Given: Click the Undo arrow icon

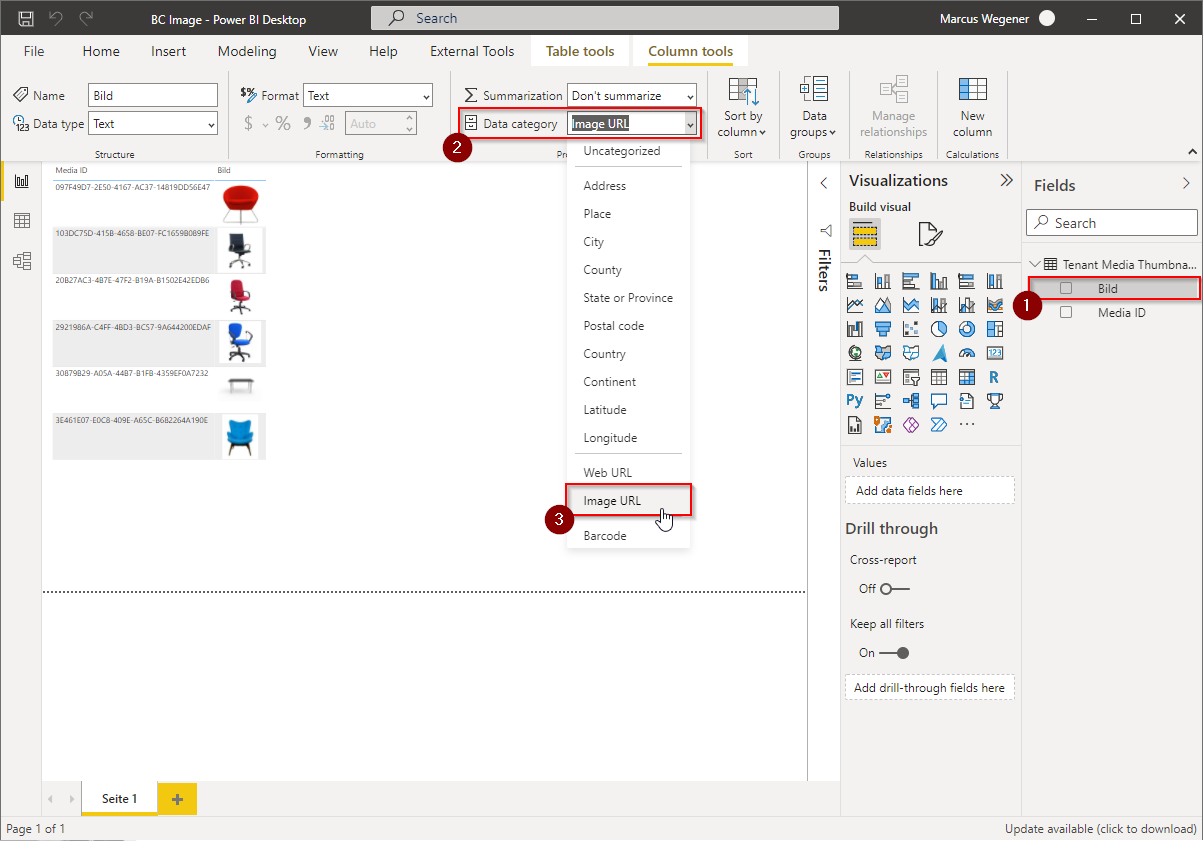Looking at the screenshot, I should tap(56, 19).
